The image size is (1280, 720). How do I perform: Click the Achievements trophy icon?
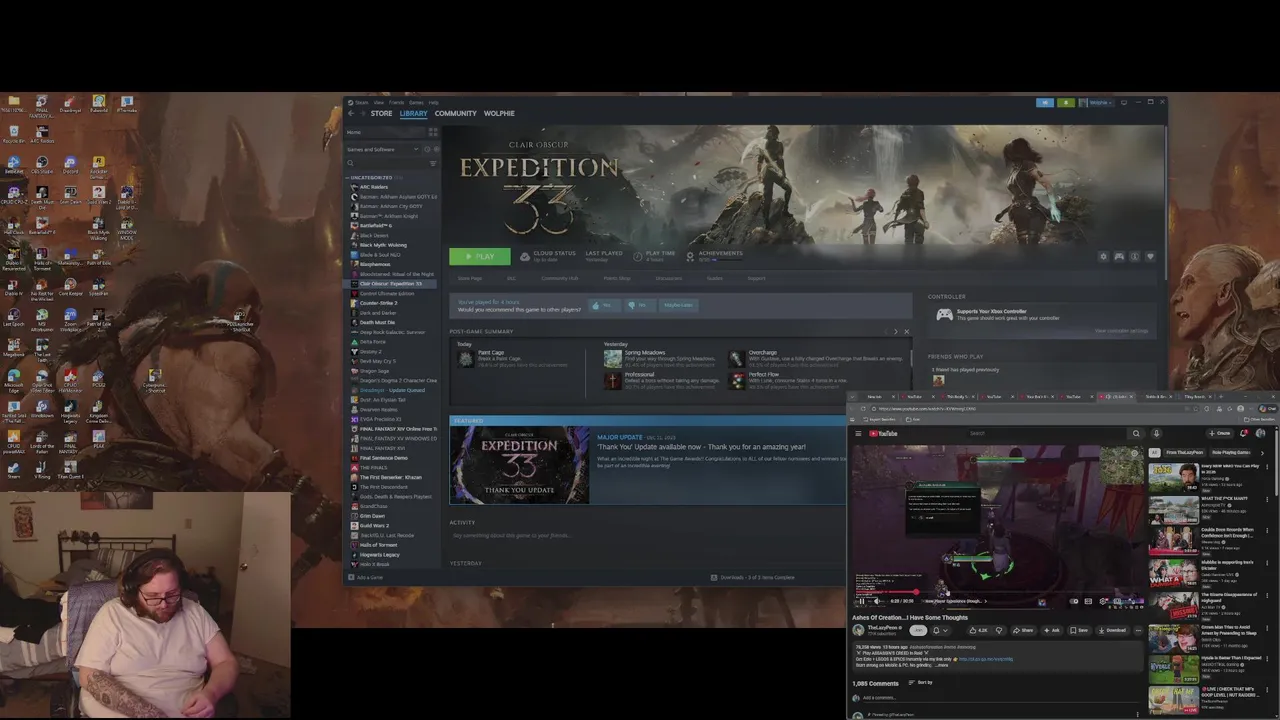pyautogui.click(x=690, y=257)
